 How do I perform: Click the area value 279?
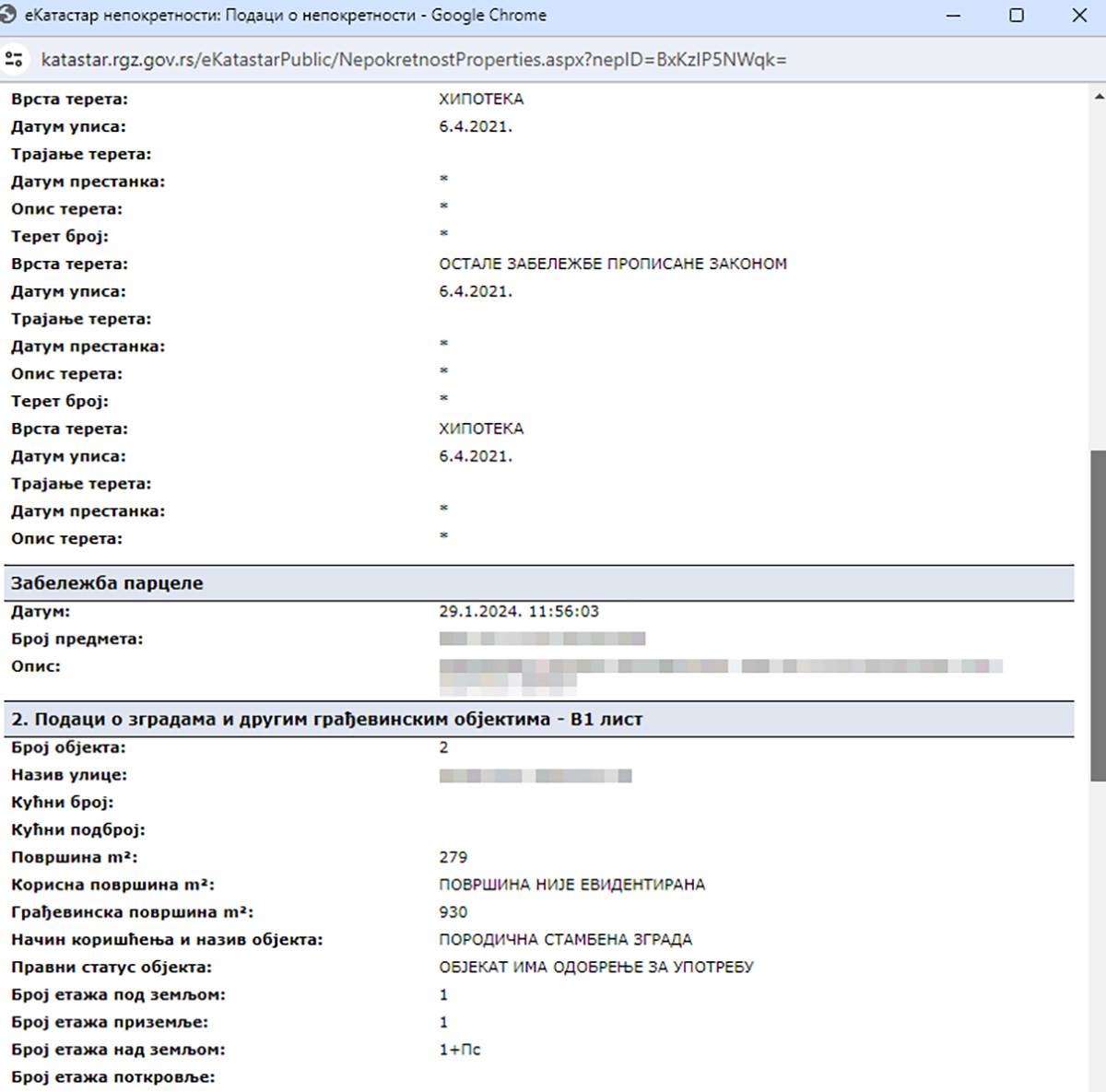point(453,857)
